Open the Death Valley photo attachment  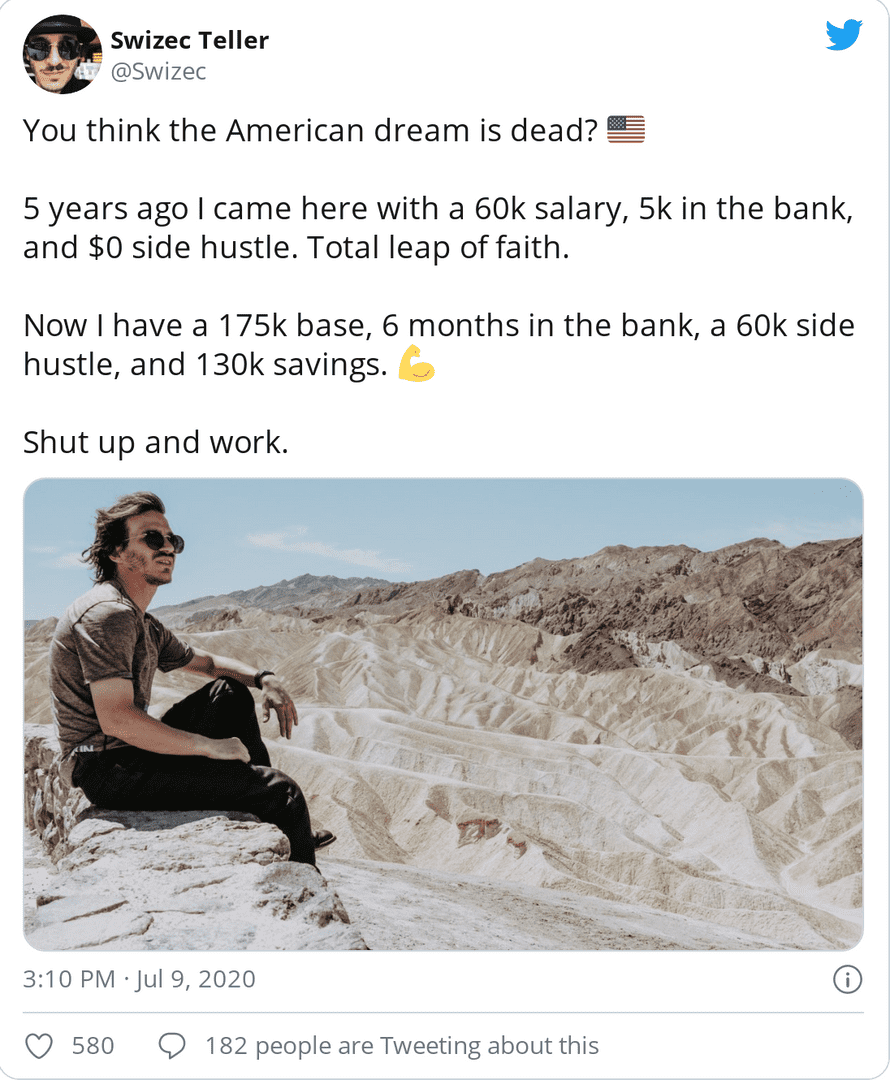(445, 715)
